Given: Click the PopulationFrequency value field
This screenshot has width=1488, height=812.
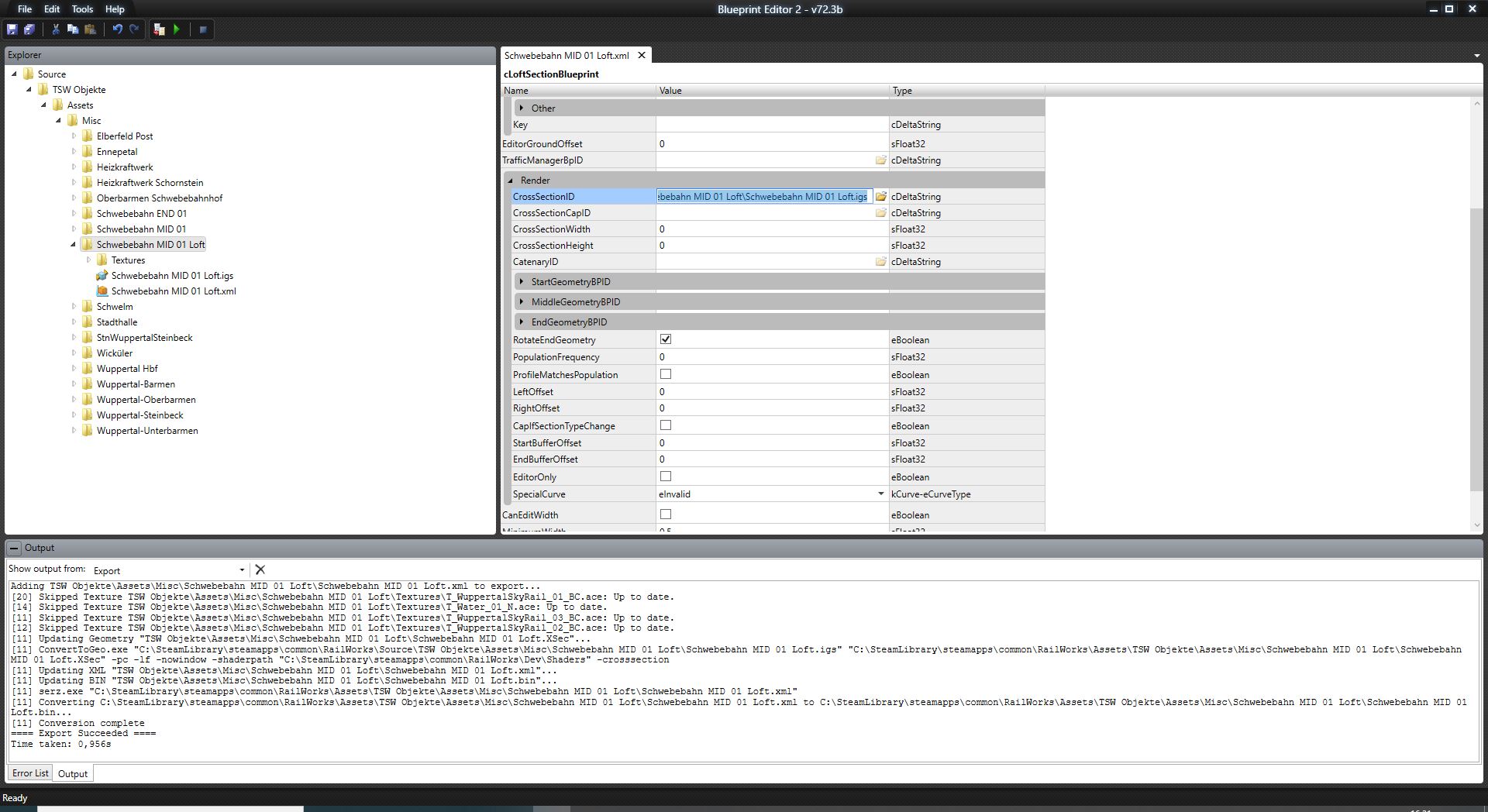Looking at the screenshot, I should 772,357.
